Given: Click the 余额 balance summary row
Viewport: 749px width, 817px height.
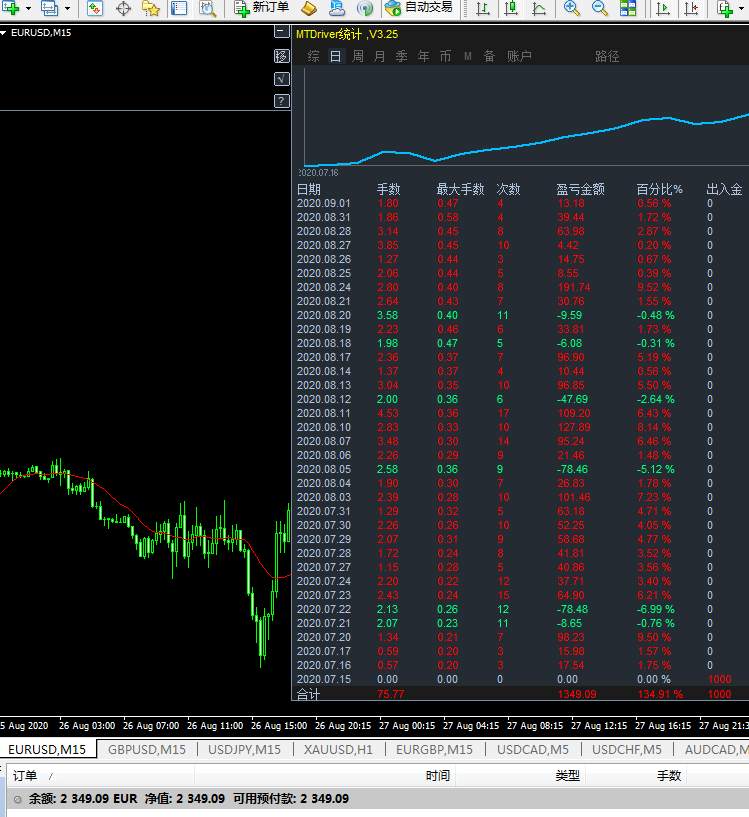Looking at the screenshot, I should point(378,799).
